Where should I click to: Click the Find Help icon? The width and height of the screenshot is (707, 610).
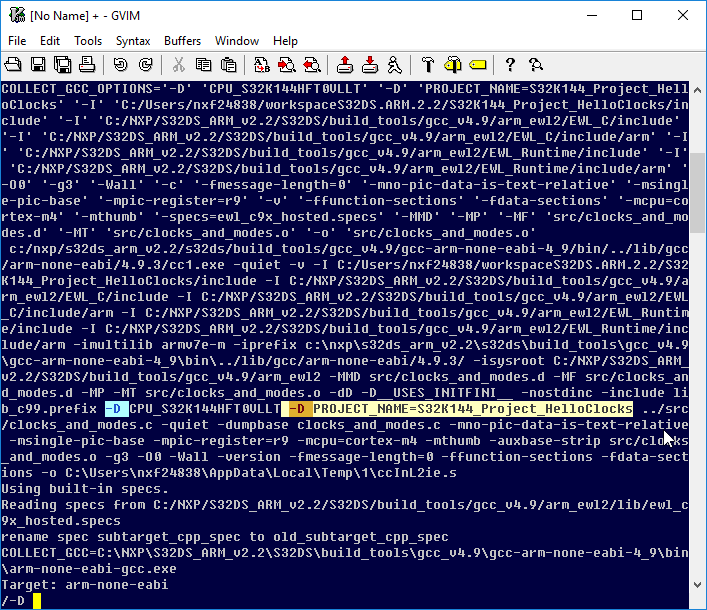[536, 65]
